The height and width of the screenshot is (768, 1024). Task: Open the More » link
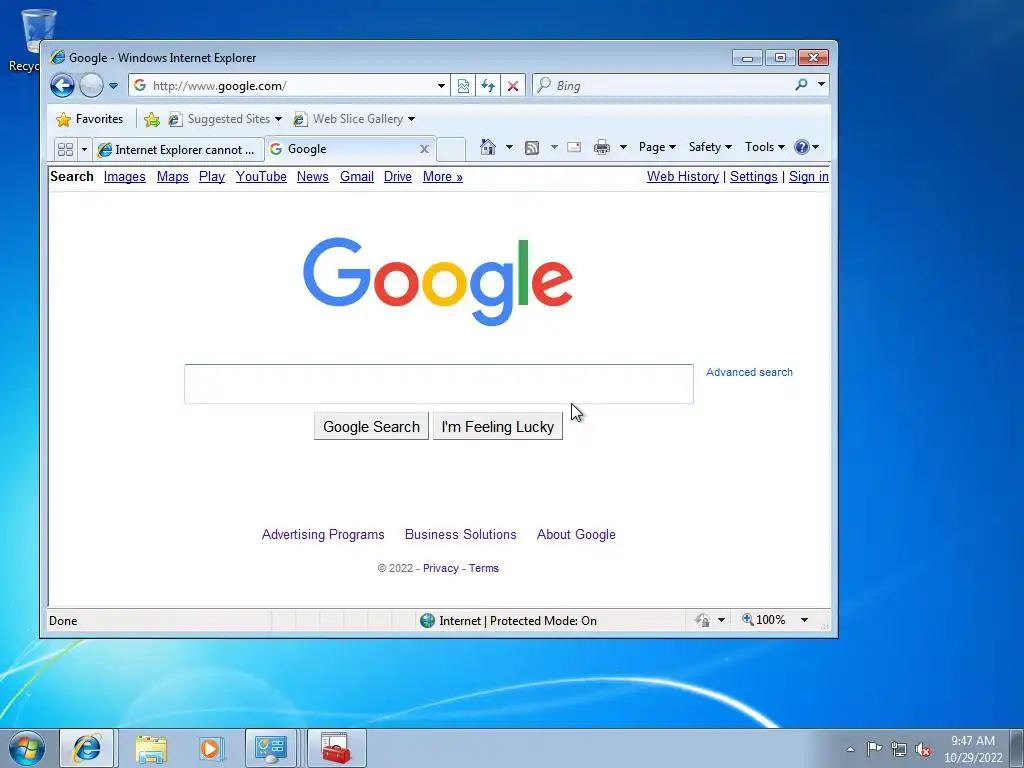(443, 177)
